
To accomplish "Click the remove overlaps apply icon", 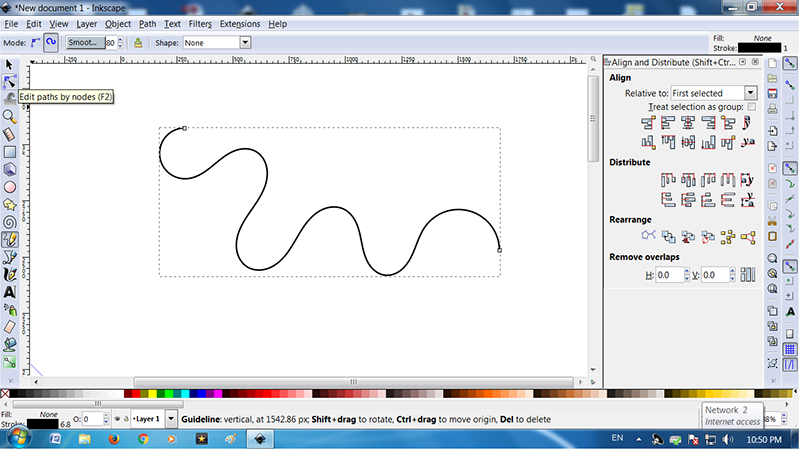I will [x=747, y=274].
